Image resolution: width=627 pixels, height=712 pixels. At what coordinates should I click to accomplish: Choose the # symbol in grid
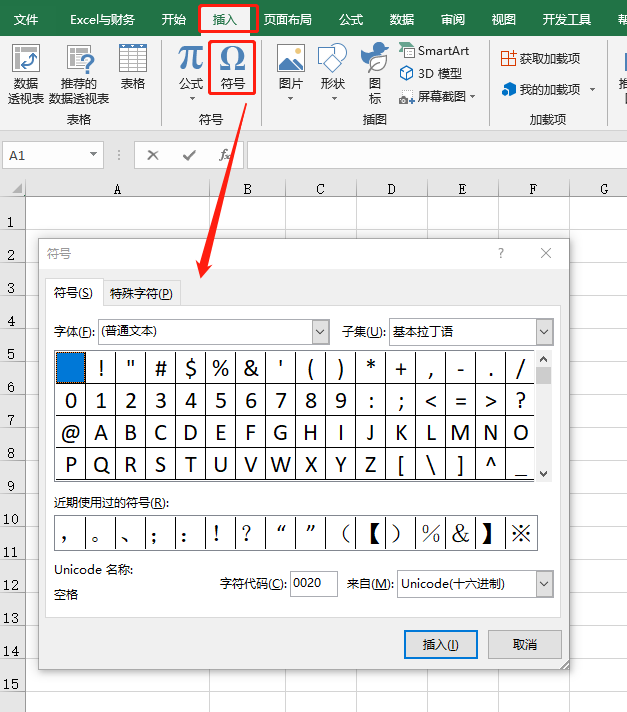tap(161, 368)
